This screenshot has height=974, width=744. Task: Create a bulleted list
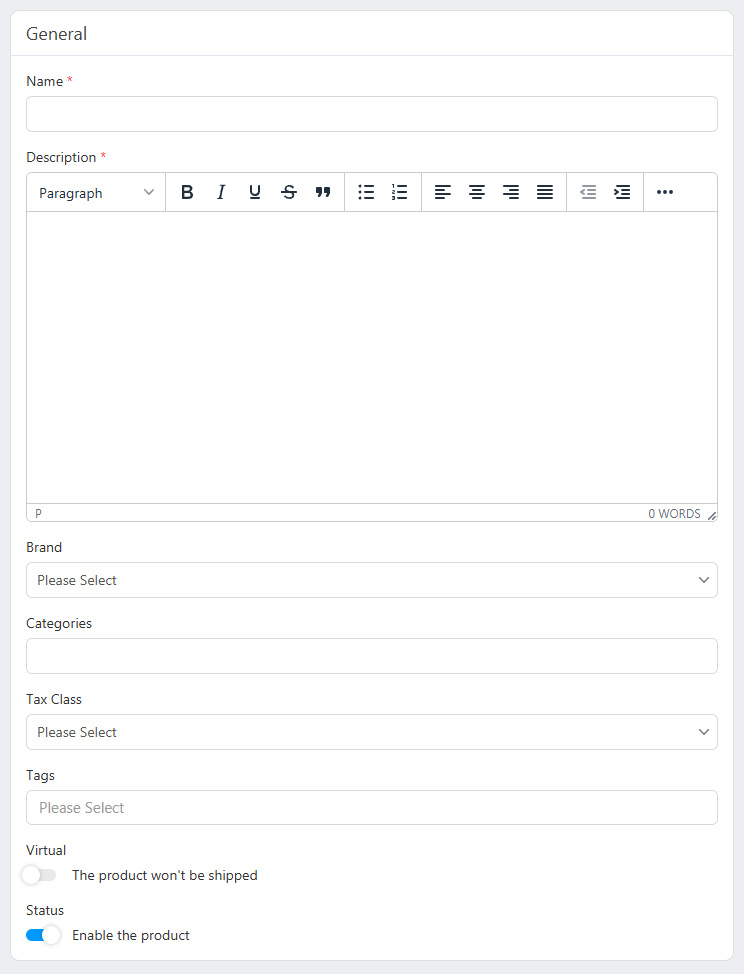(366, 192)
